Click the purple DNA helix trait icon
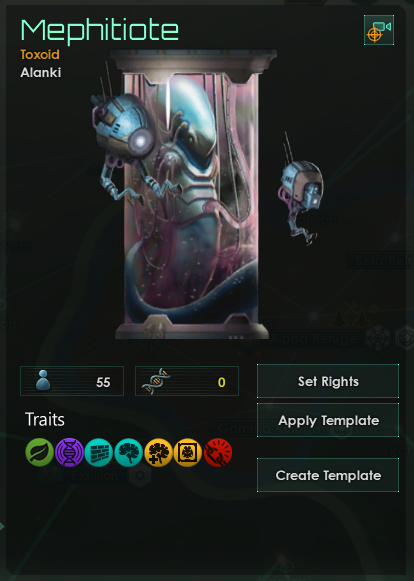Viewport: 414px width, 581px height. click(x=69, y=452)
